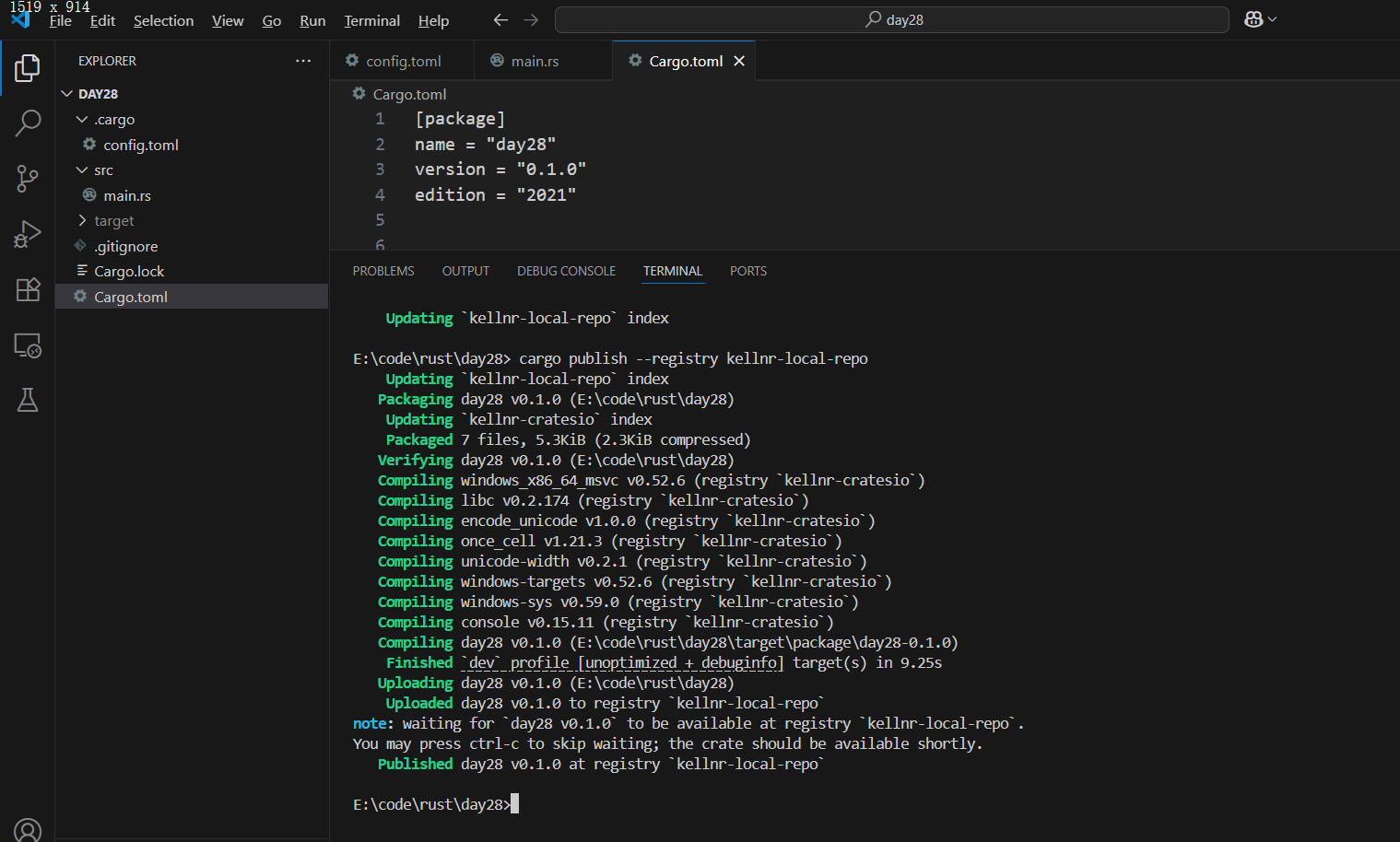Select Cargo.lock in the file tree

point(129,272)
